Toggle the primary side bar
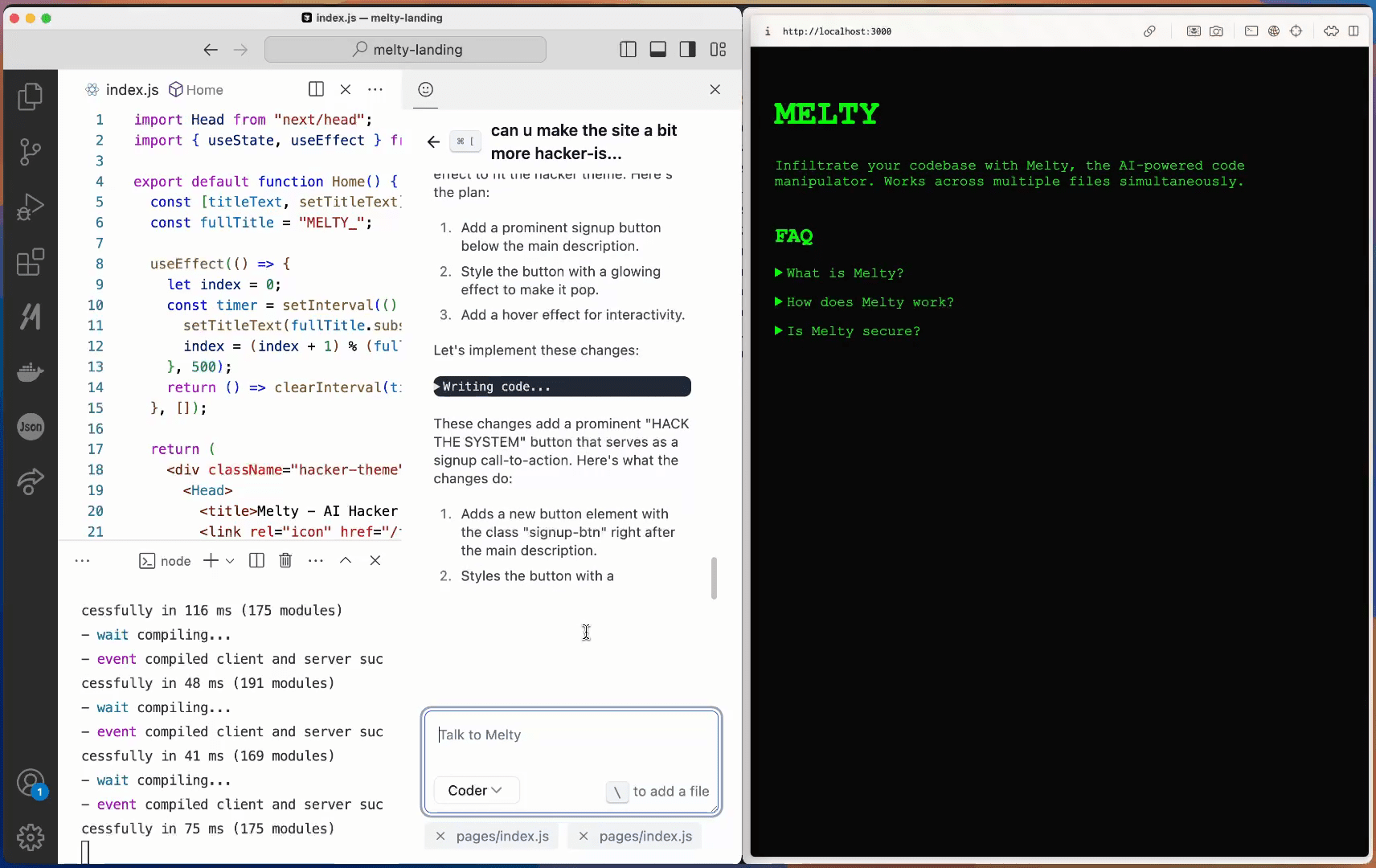The height and width of the screenshot is (868, 1376). [629, 50]
